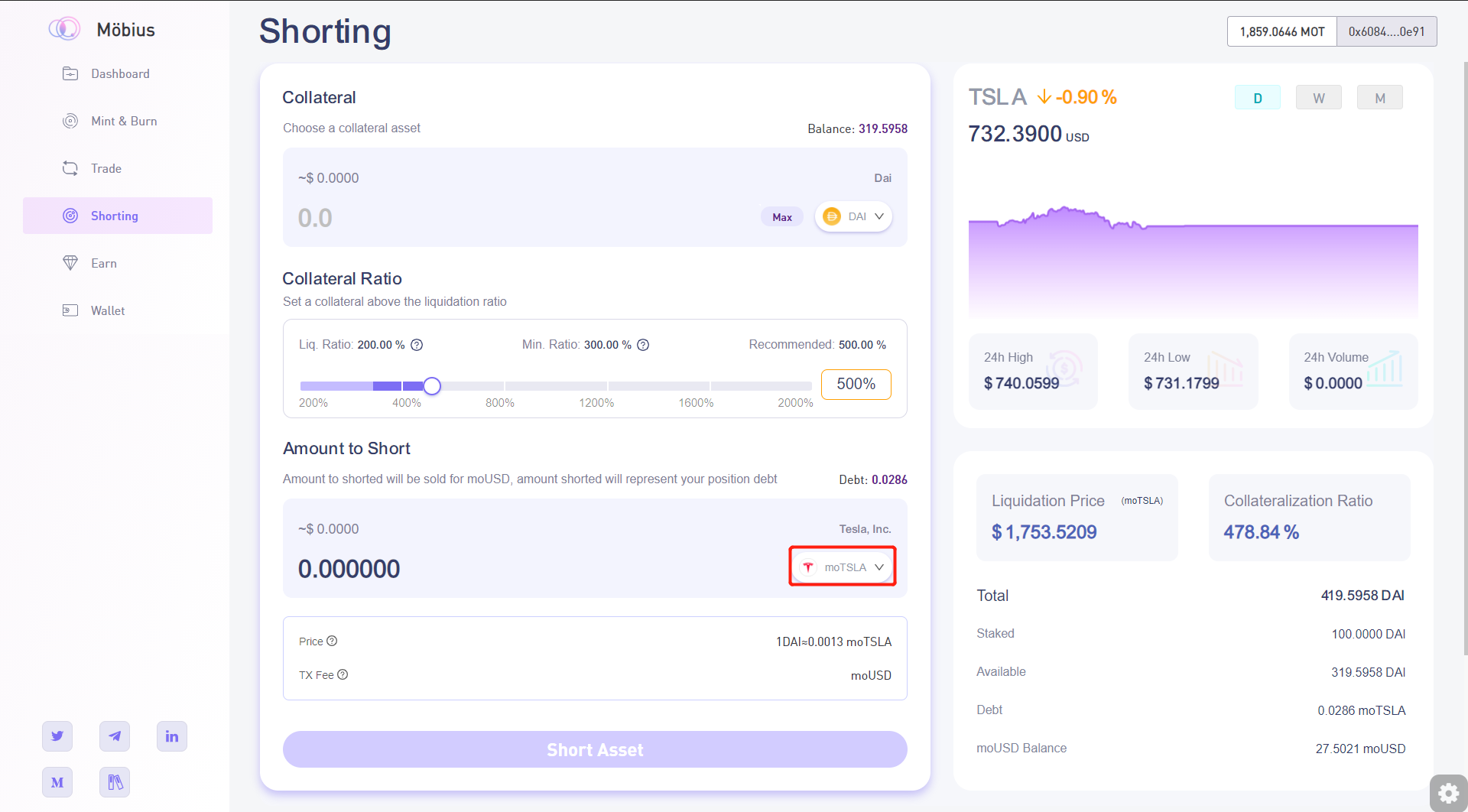The width and height of the screenshot is (1468, 812).
Task: Click the page vertical scrollbar
Action: pyautogui.click(x=1464, y=358)
